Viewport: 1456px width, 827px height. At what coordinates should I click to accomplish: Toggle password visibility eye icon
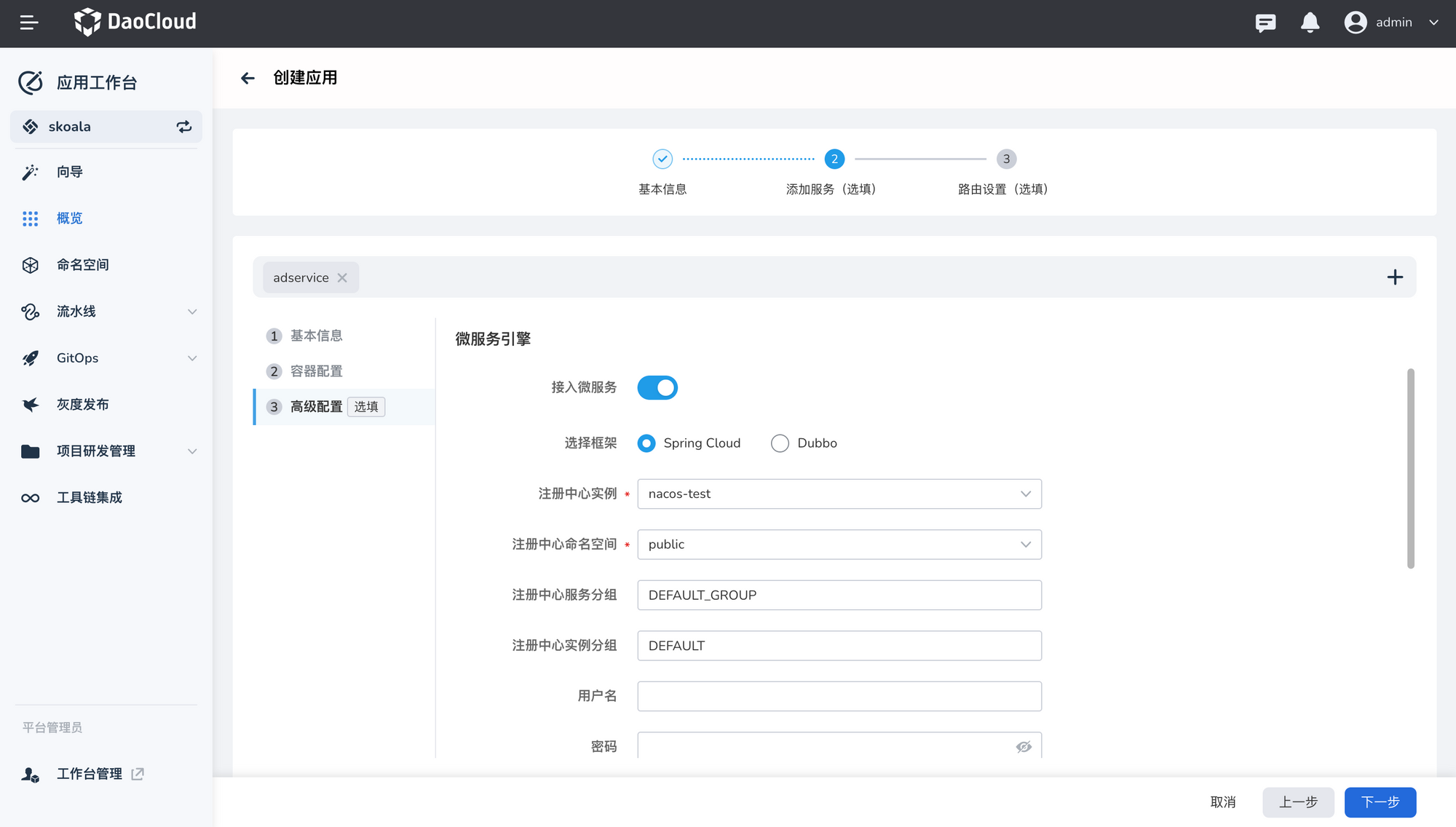[x=1024, y=747]
